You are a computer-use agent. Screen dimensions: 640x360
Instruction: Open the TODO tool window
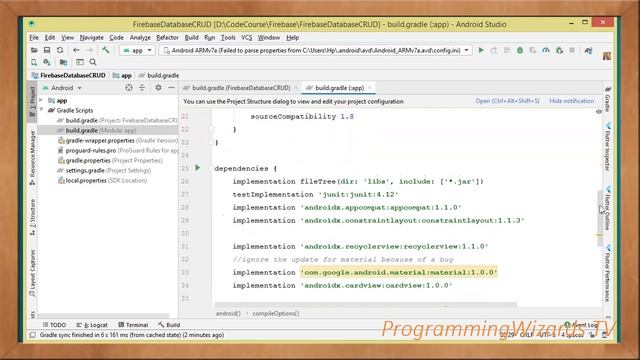(54, 325)
